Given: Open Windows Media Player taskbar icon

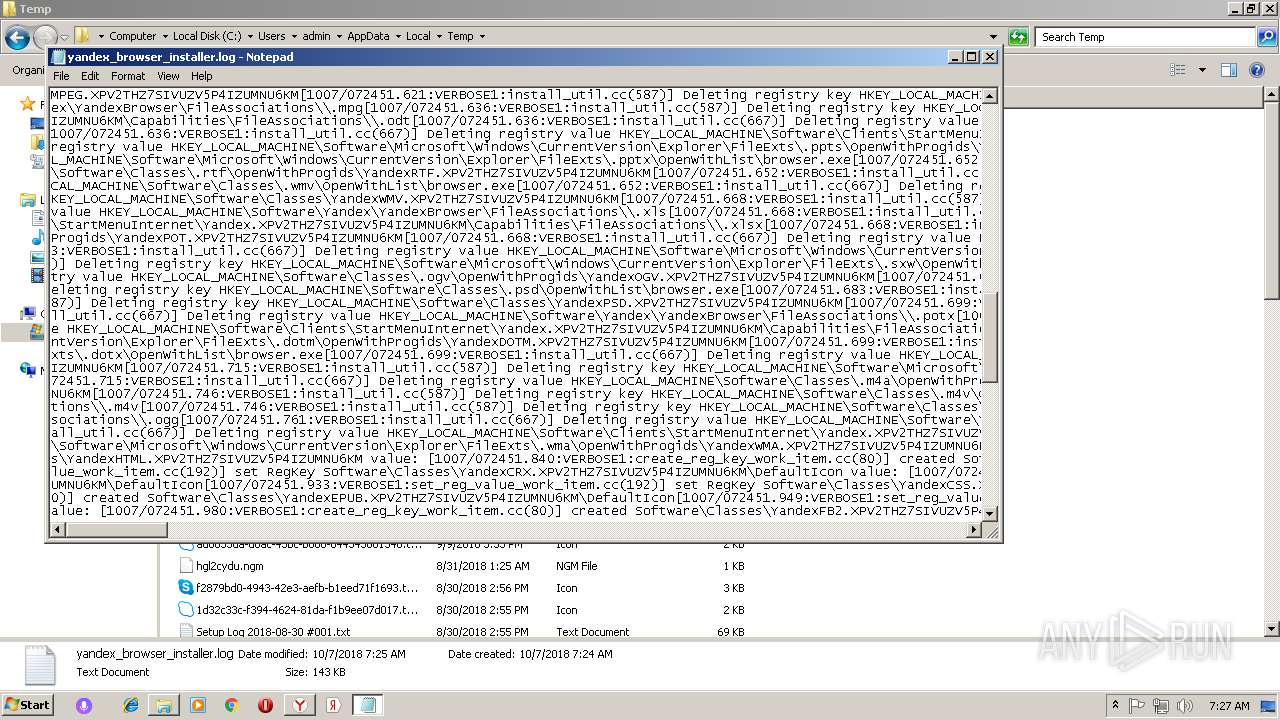Looking at the screenshot, I should pyautogui.click(x=198, y=705).
